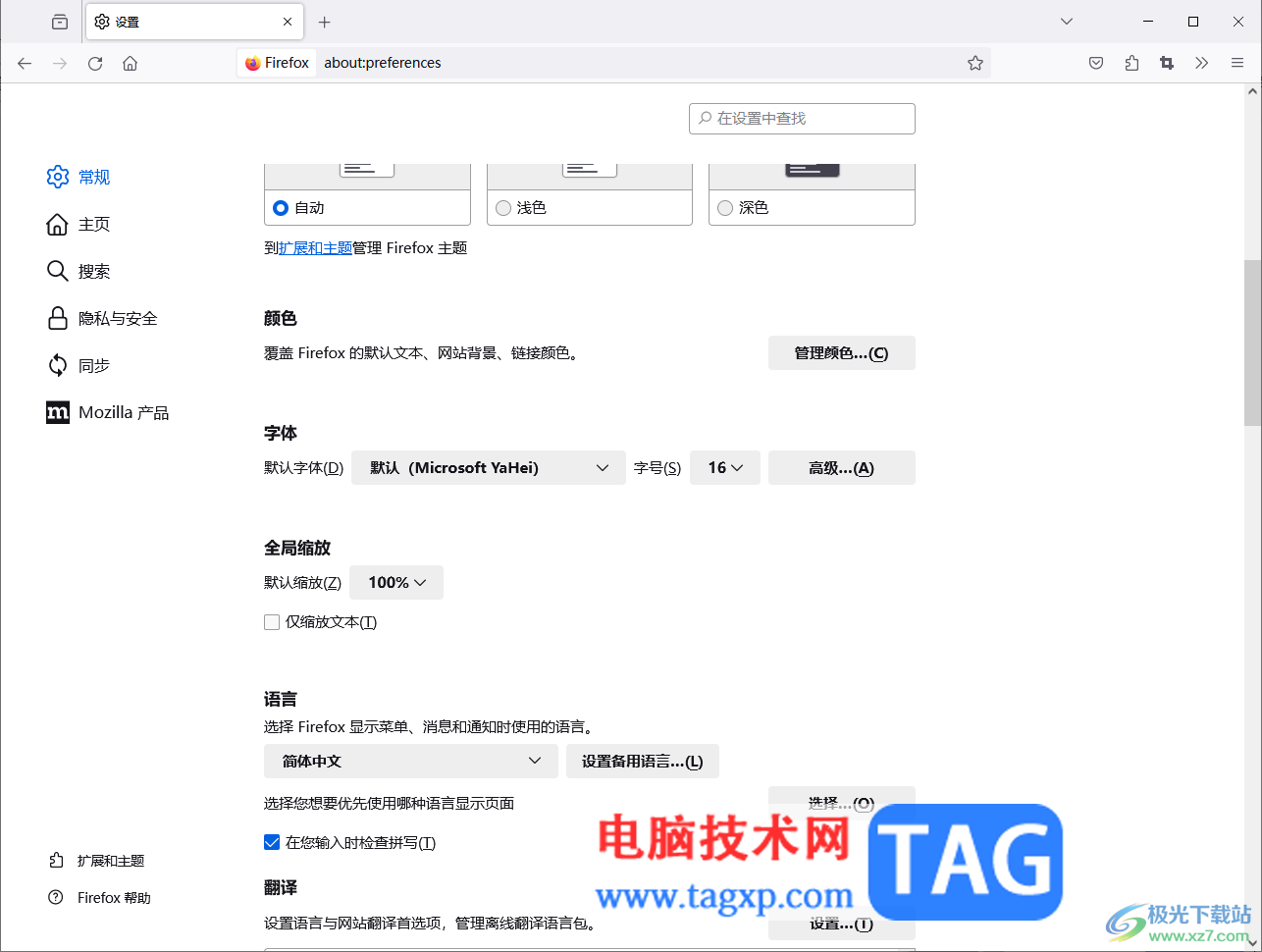
Task: Open the application hamburger menu
Action: [1237, 63]
